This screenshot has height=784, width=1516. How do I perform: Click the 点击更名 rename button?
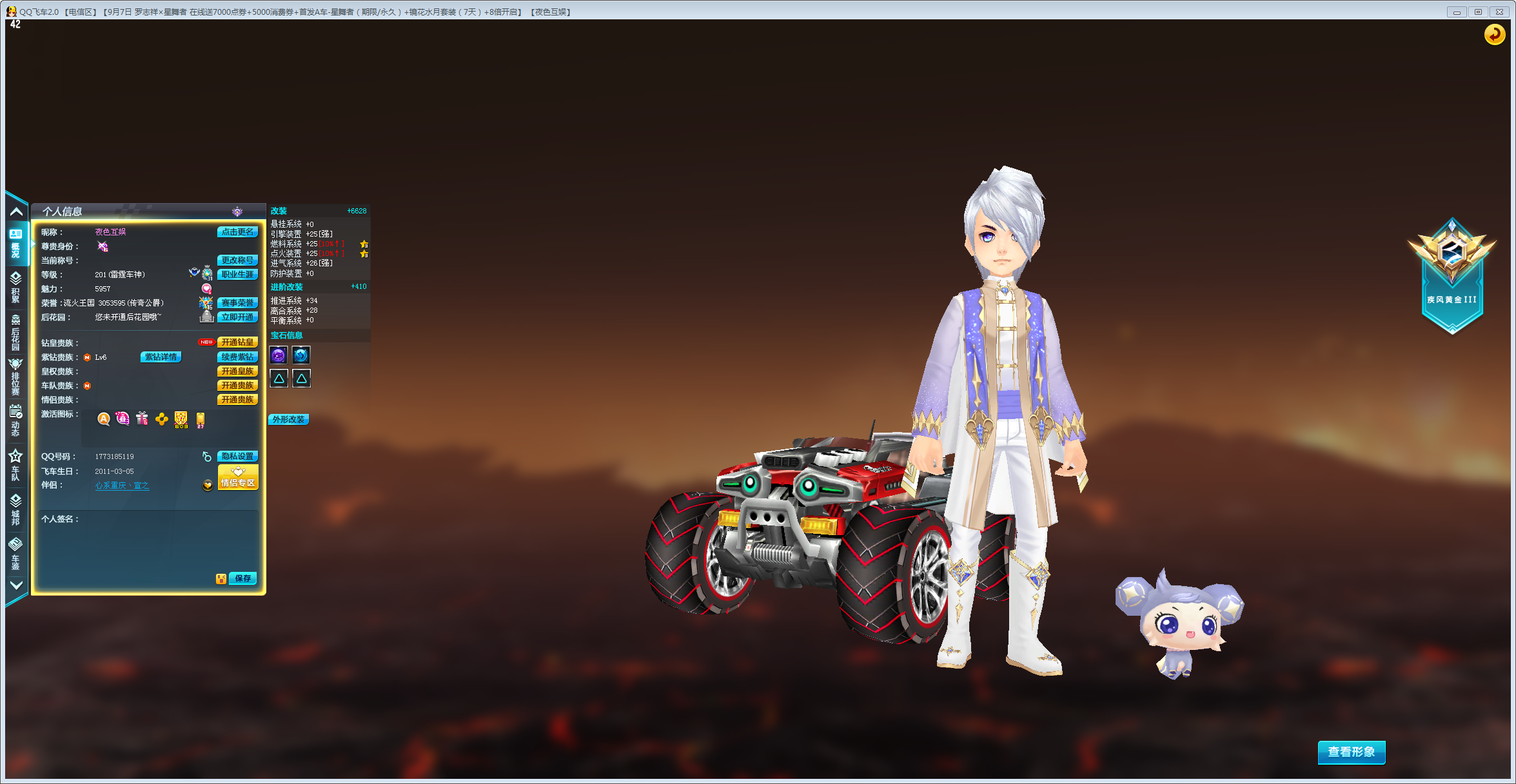click(x=237, y=232)
